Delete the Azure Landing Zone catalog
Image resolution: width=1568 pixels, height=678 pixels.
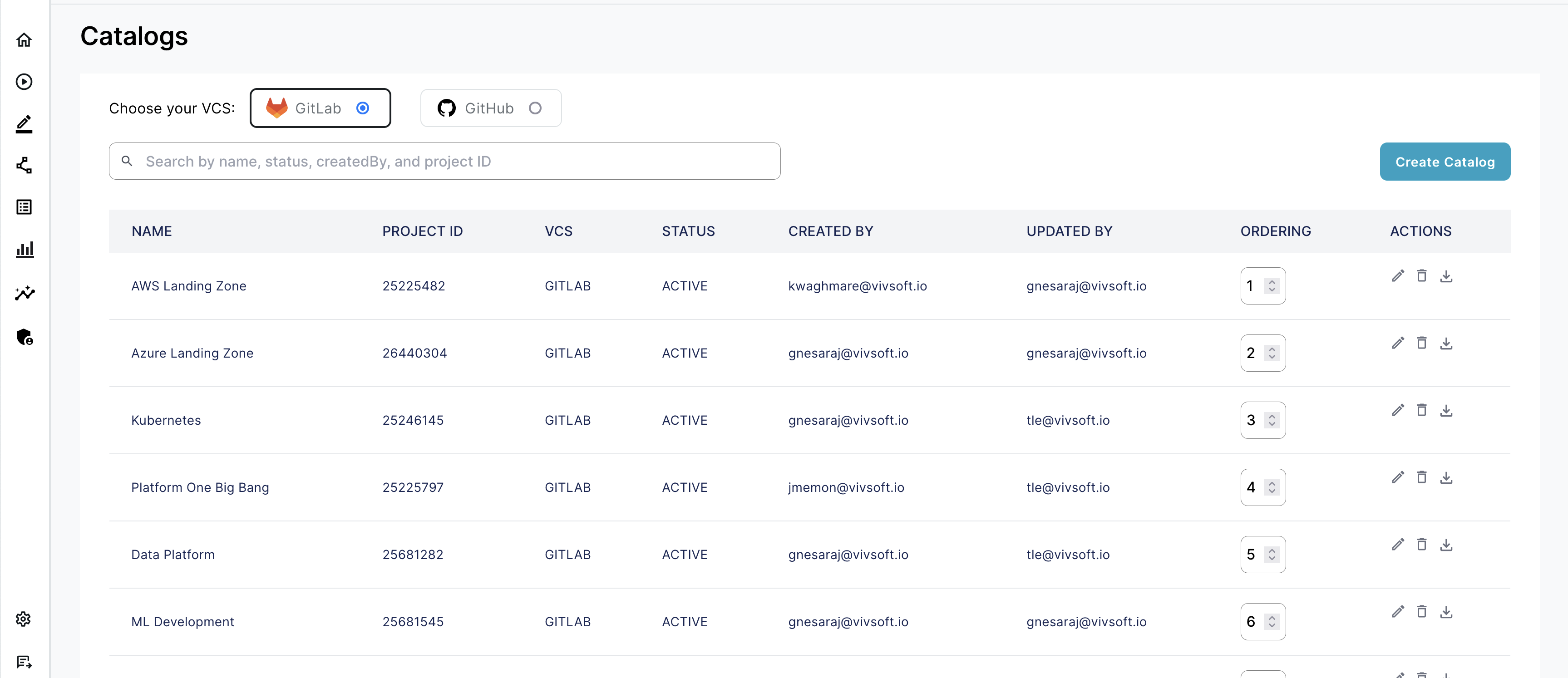1421,343
